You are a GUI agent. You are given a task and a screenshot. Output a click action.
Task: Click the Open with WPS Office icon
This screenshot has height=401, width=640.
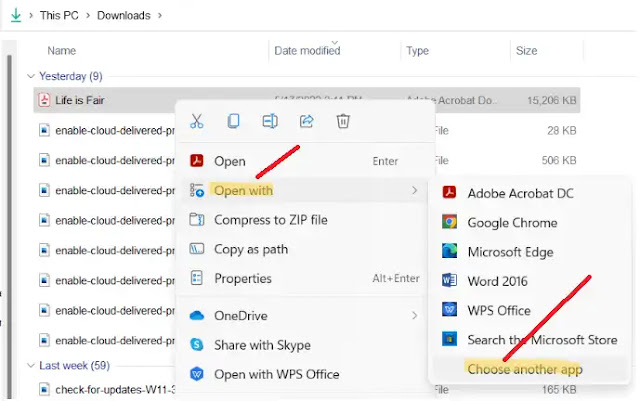(197, 374)
